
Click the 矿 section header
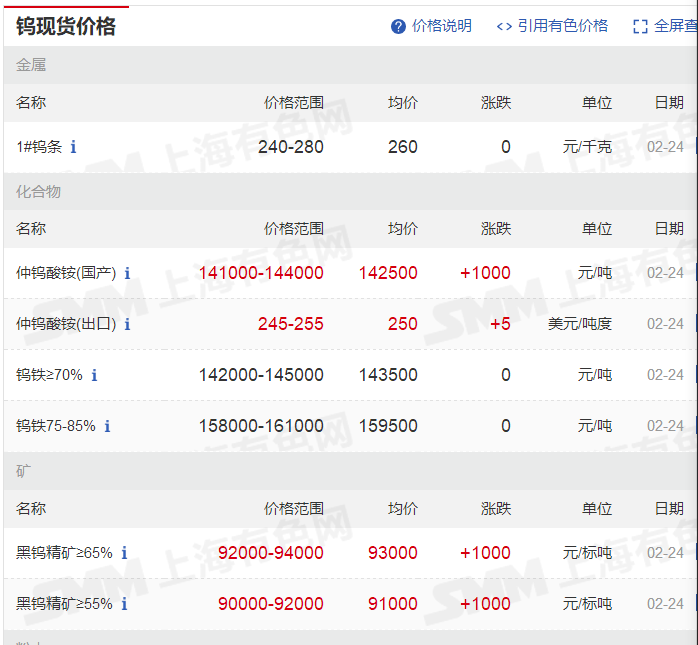(x=24, y=471)
